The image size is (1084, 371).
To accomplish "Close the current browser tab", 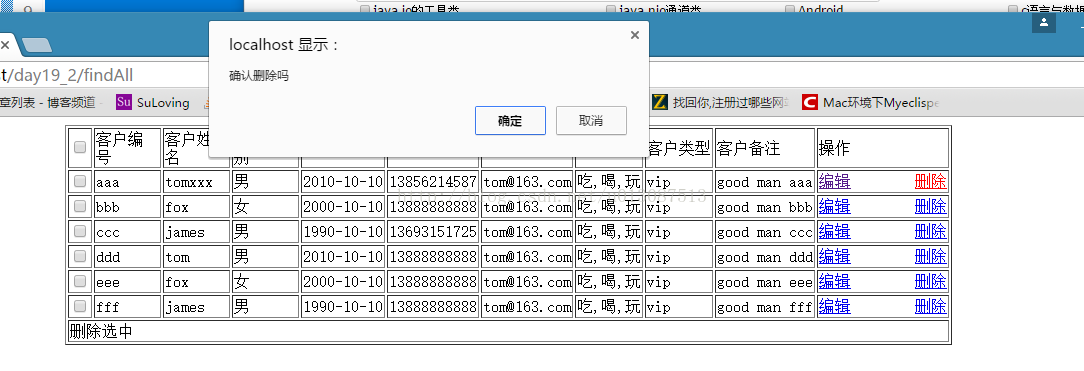I will click(5, 46).
